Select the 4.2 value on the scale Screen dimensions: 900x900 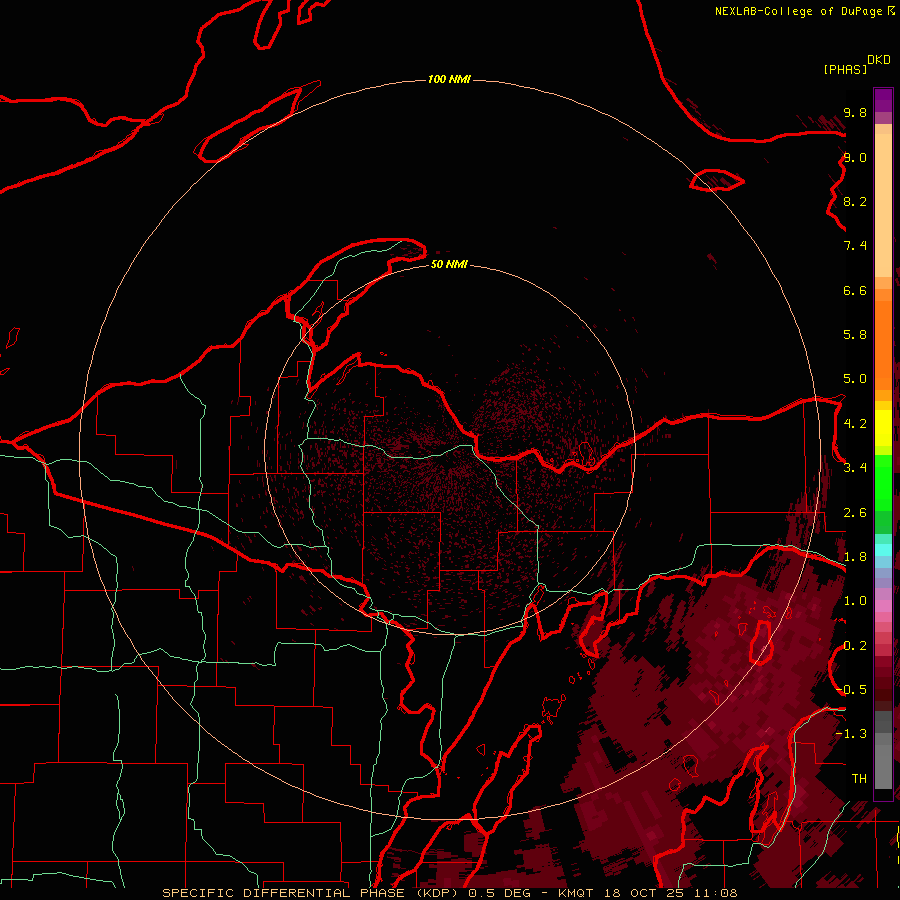coord(855,424)
